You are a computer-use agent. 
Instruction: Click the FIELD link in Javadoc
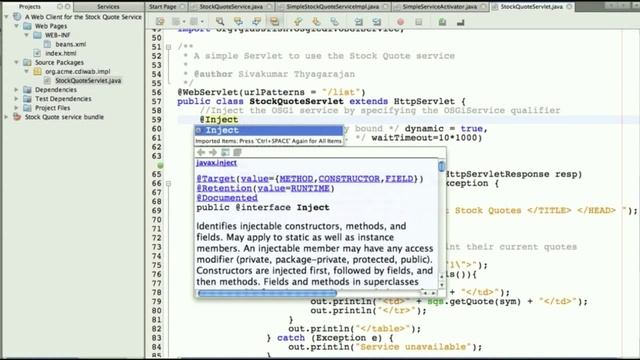[399, 179]
